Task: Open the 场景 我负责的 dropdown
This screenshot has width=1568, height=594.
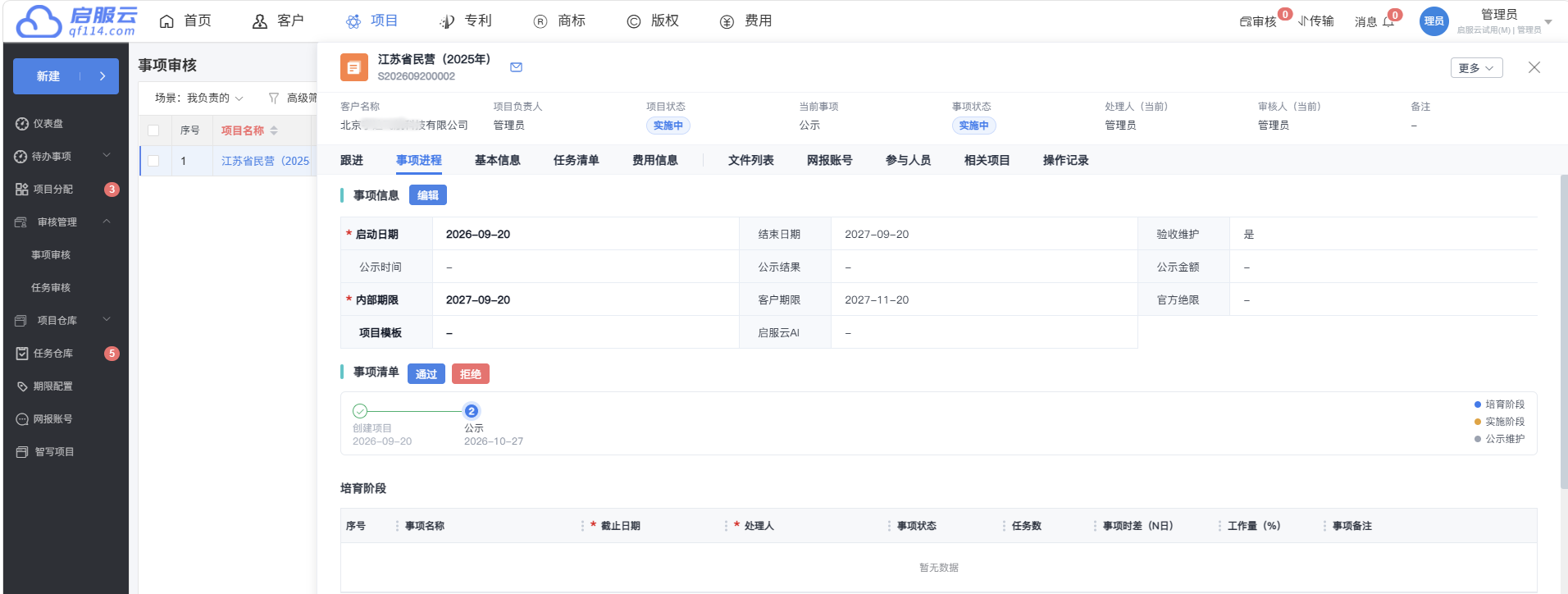Action: (199, 98)
